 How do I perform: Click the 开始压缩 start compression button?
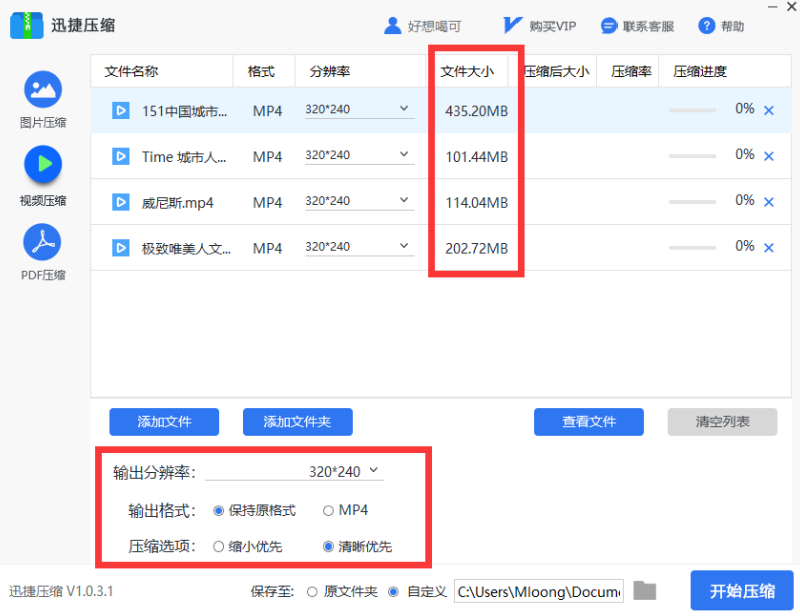(741, 591)
